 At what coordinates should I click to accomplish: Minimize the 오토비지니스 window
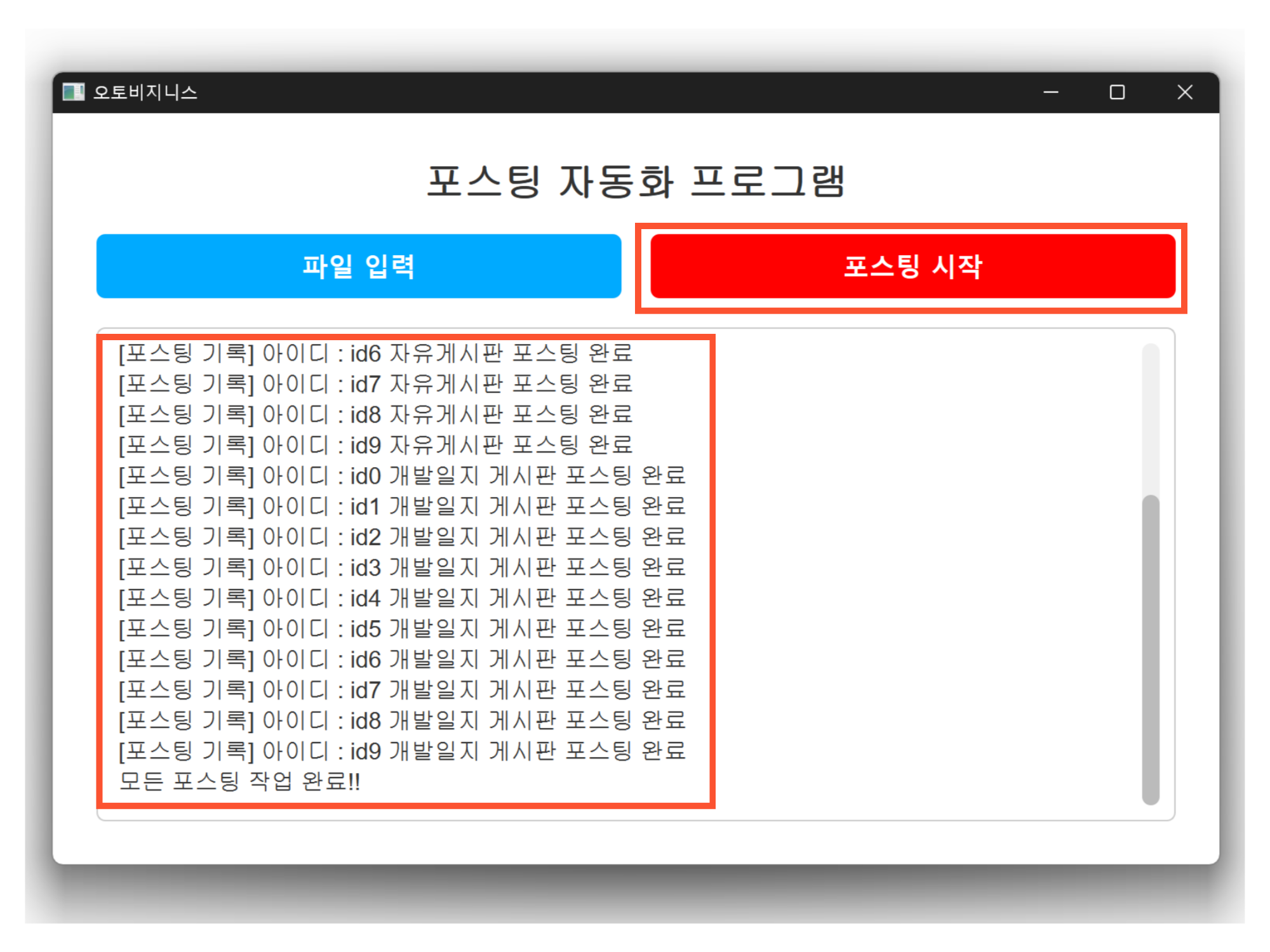coord(1051,93)
